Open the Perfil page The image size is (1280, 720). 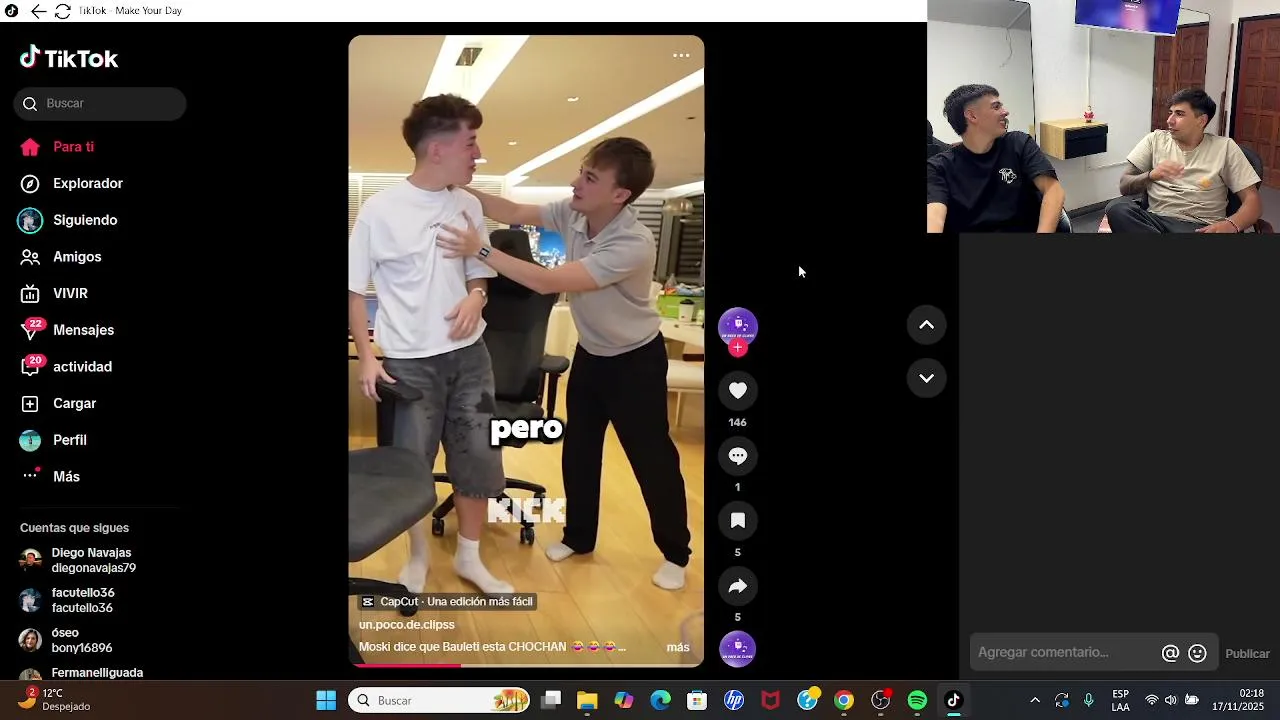click(x=53, y=440)
